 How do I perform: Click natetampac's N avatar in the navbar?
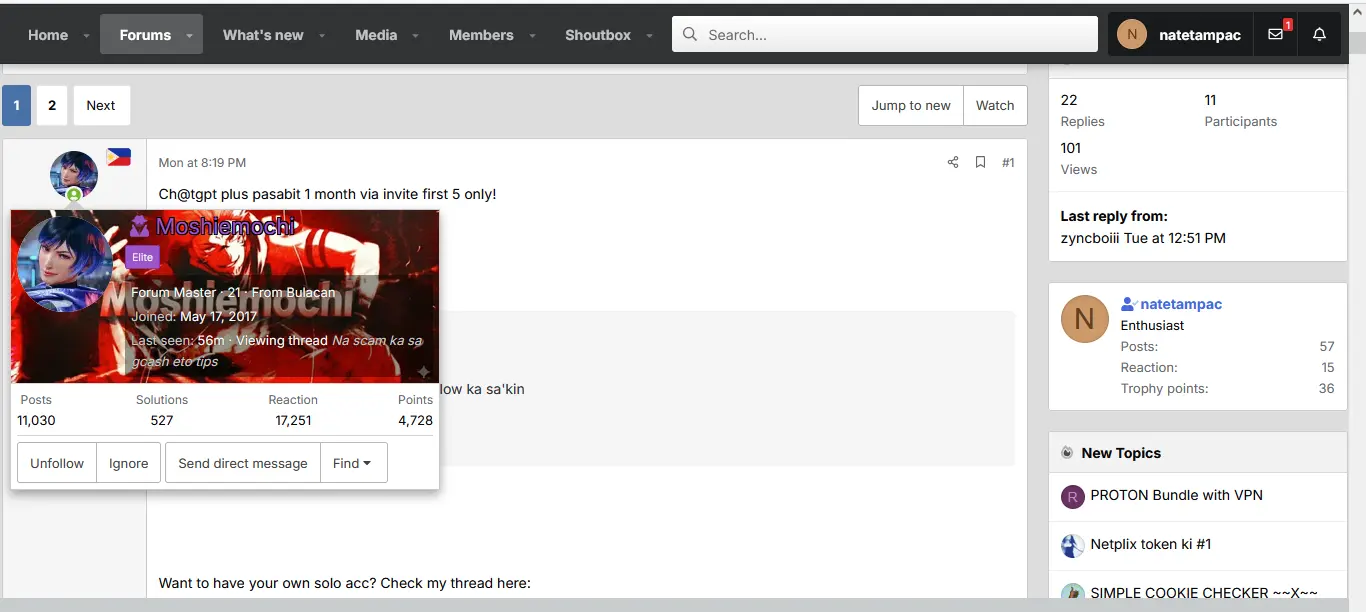pos(1132,35)
